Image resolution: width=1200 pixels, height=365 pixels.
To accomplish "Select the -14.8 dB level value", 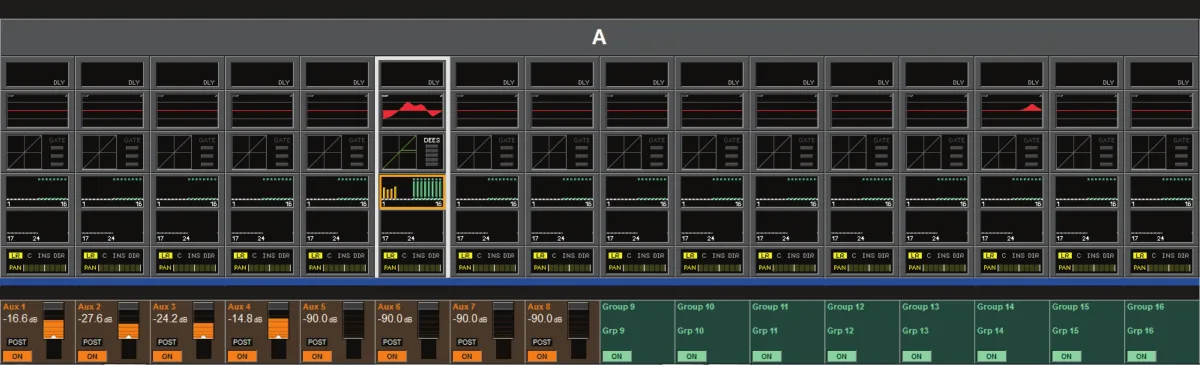I will [245, 319].
